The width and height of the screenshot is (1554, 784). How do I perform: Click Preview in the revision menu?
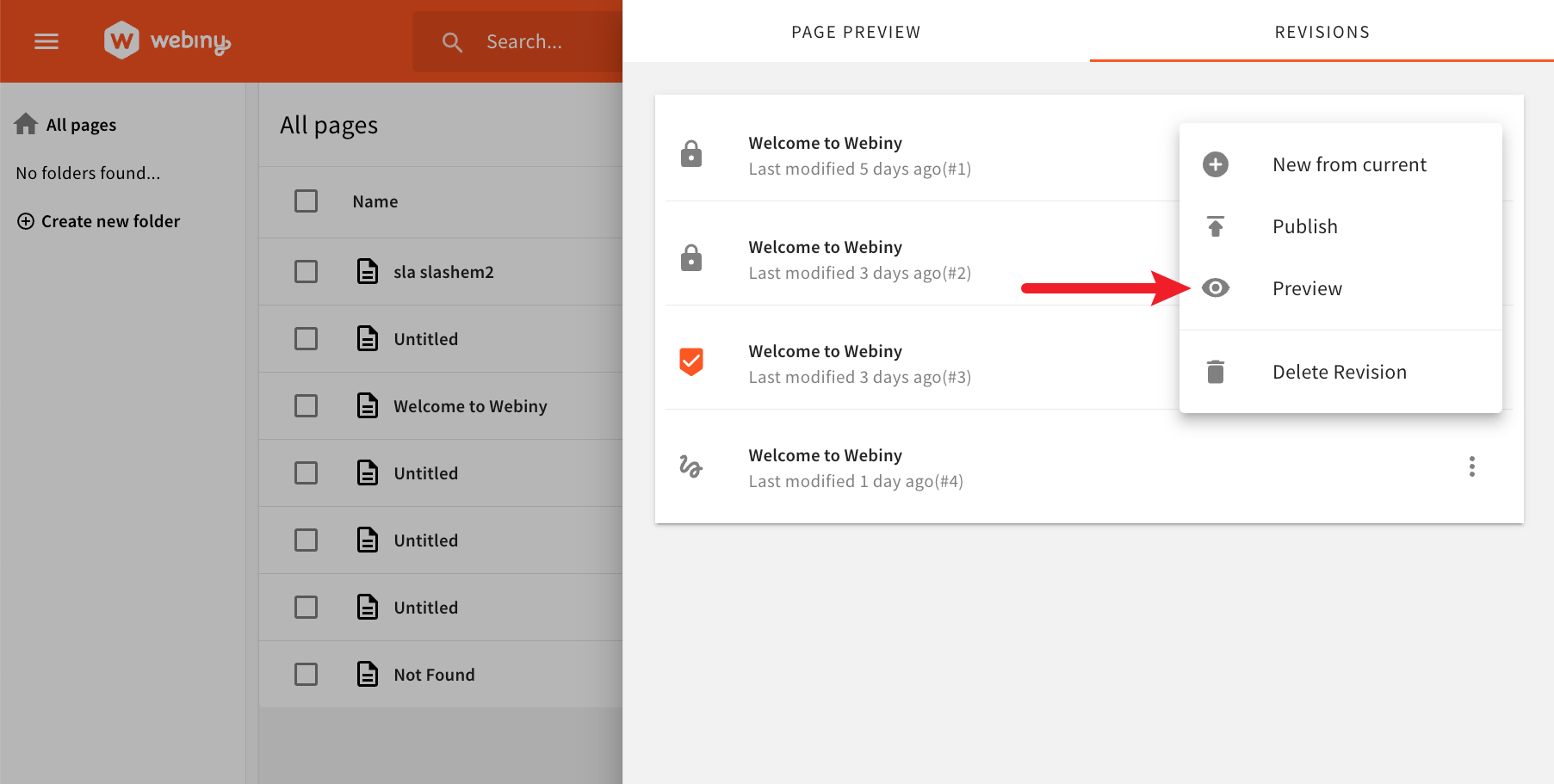1306,288
